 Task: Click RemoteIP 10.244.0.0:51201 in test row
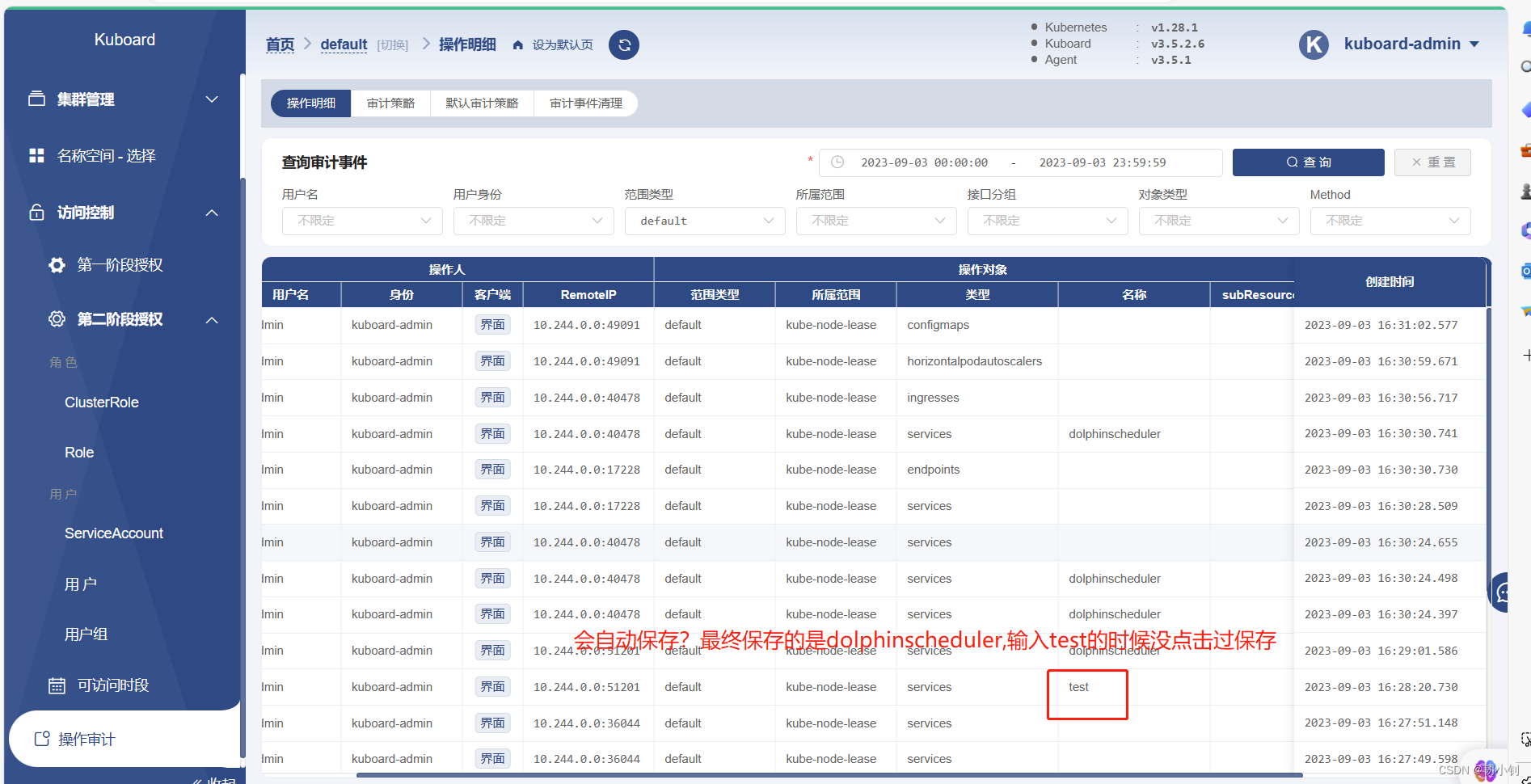(587, 687)
